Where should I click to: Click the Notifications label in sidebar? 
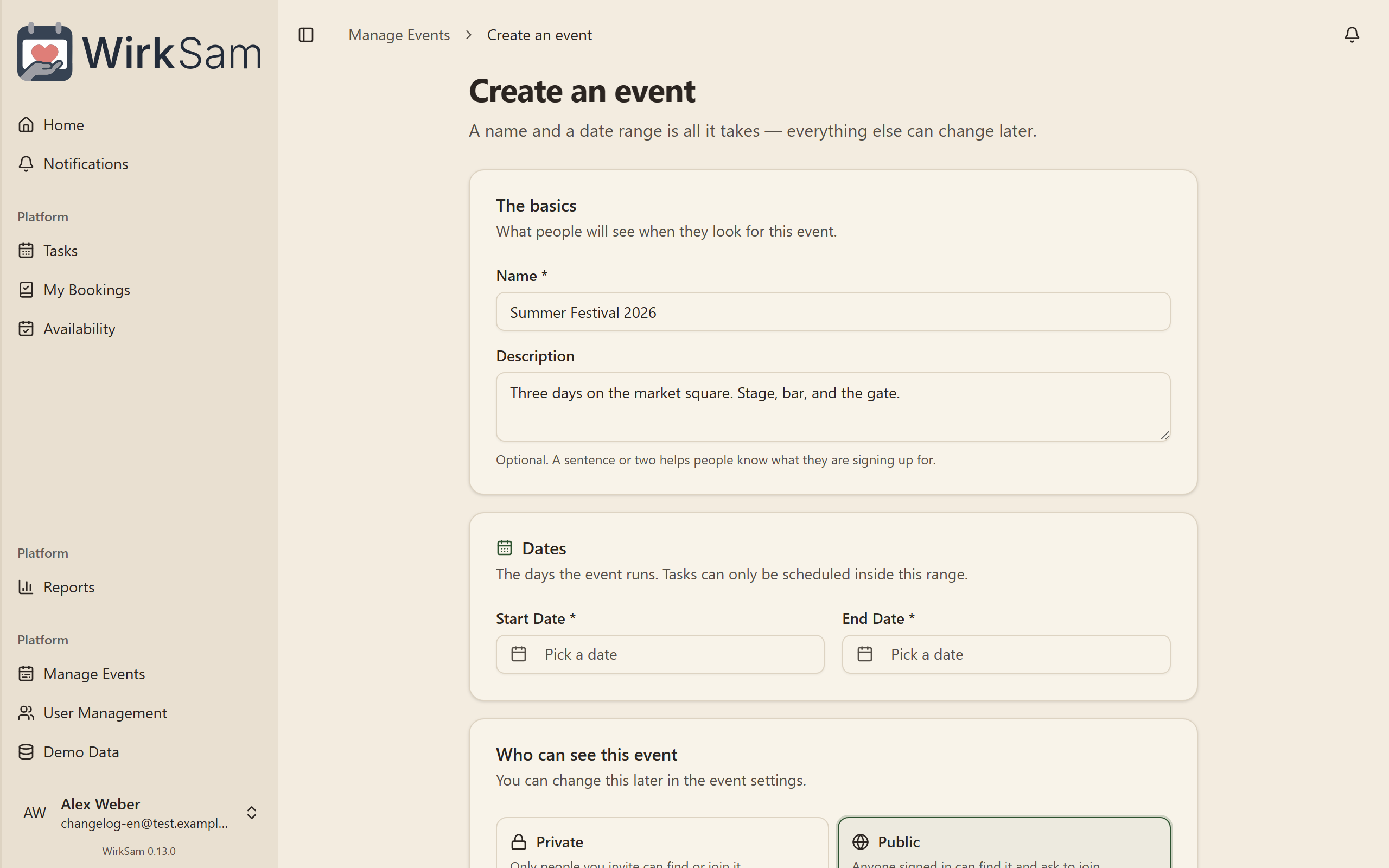click(86, 164)
